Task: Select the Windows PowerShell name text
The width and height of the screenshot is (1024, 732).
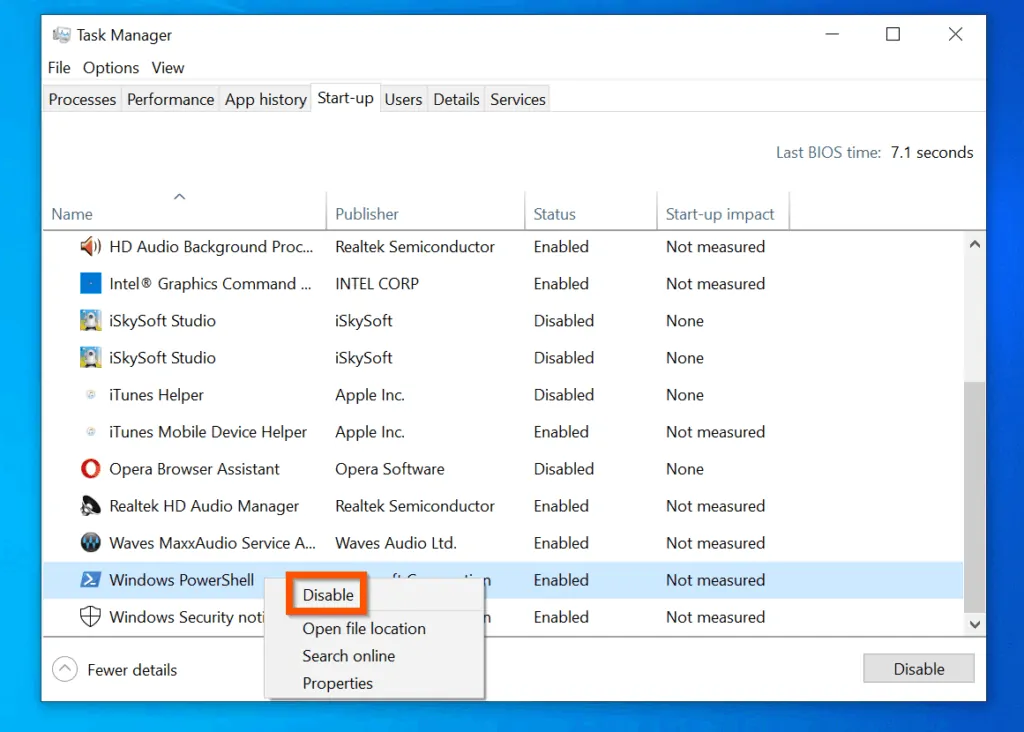Action: [182, 580]
